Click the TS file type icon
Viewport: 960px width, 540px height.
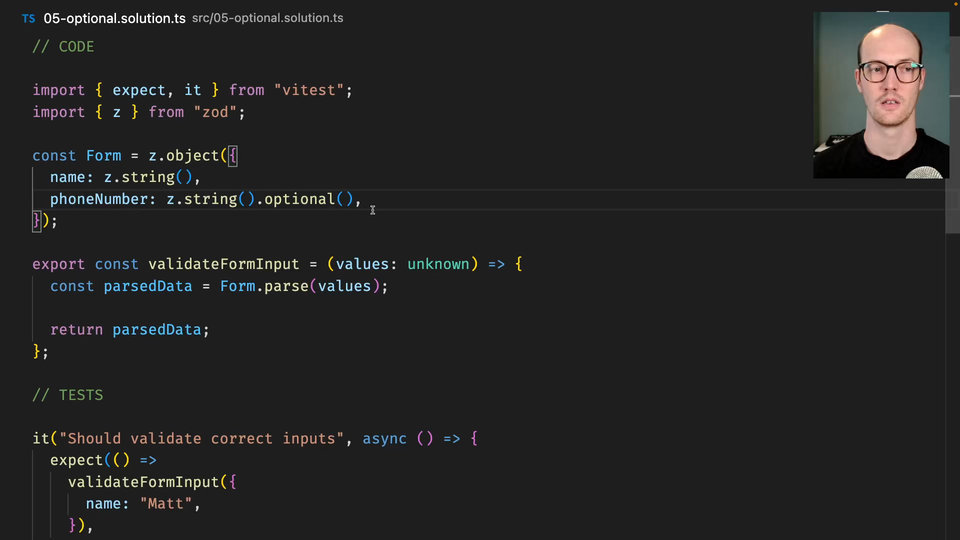[28, 19]
